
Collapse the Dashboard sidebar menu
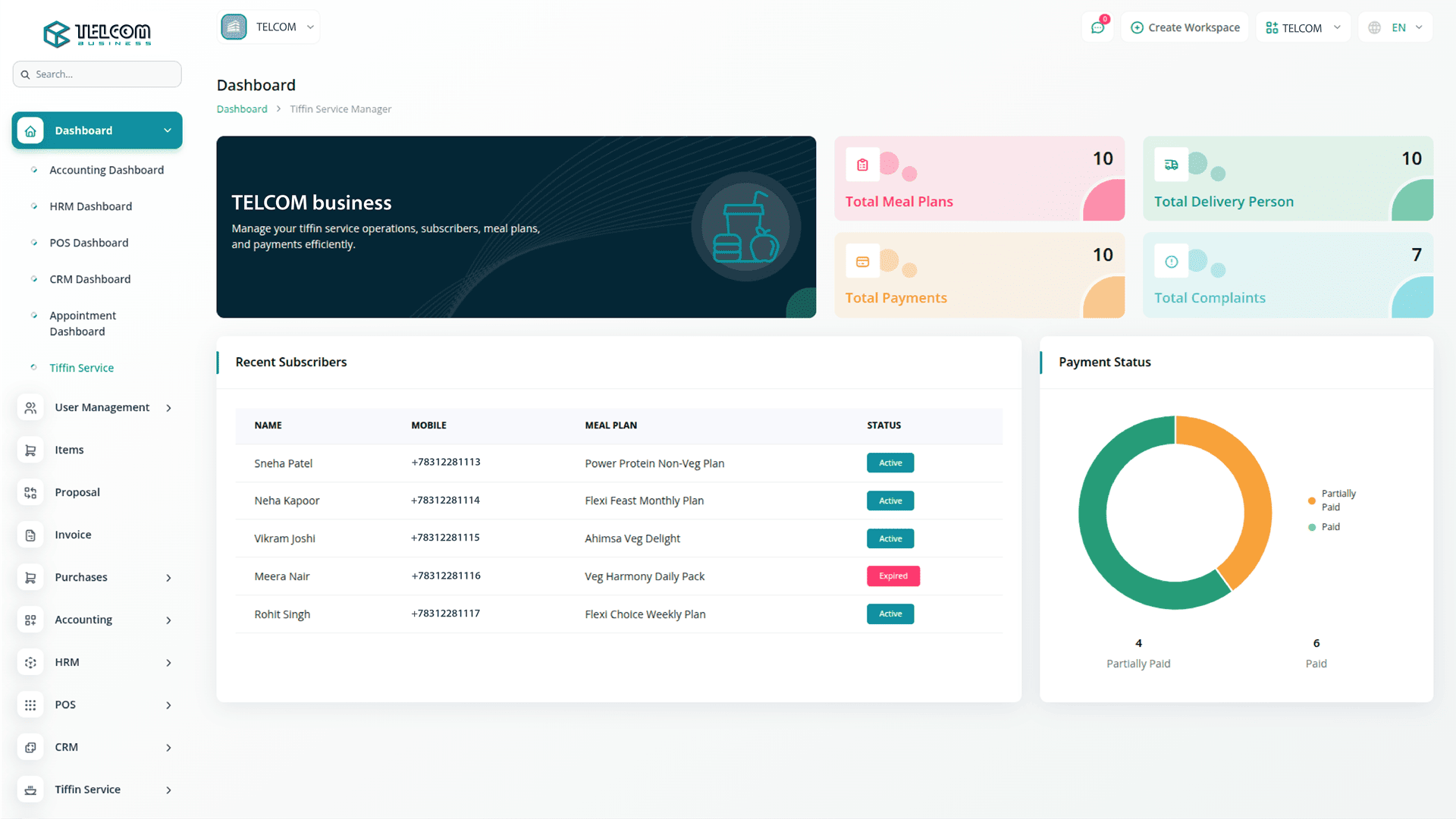pyautogui.click(x=97, y=130)
